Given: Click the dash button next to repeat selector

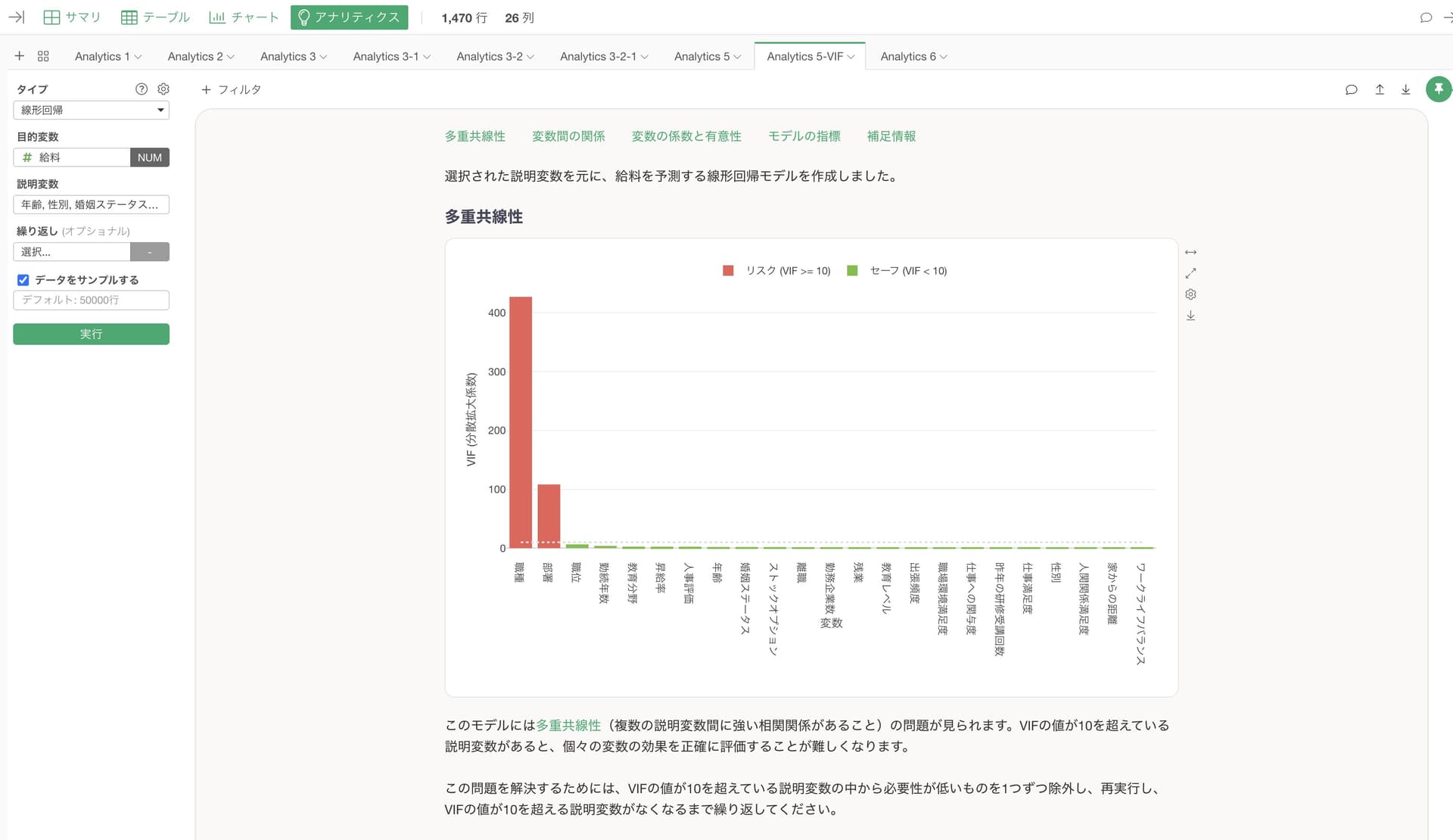Looking at the screenshot, I should coord(150,252).
